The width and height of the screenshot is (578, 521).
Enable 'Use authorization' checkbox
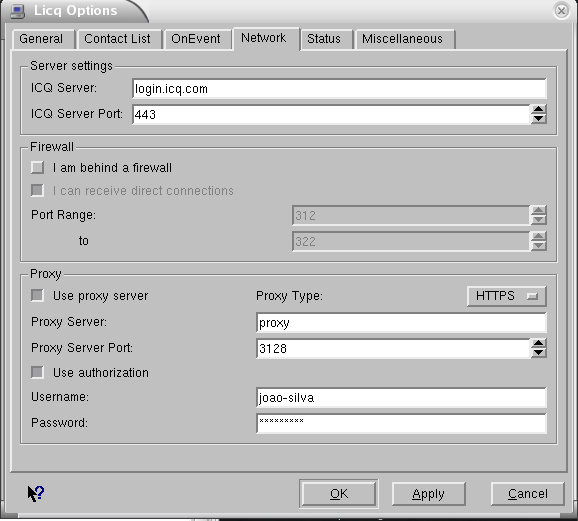[37, 372]
